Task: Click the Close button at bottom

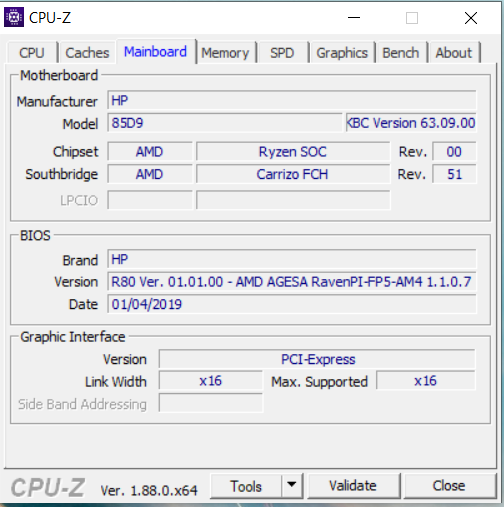Action: click(x=449, y=485)
